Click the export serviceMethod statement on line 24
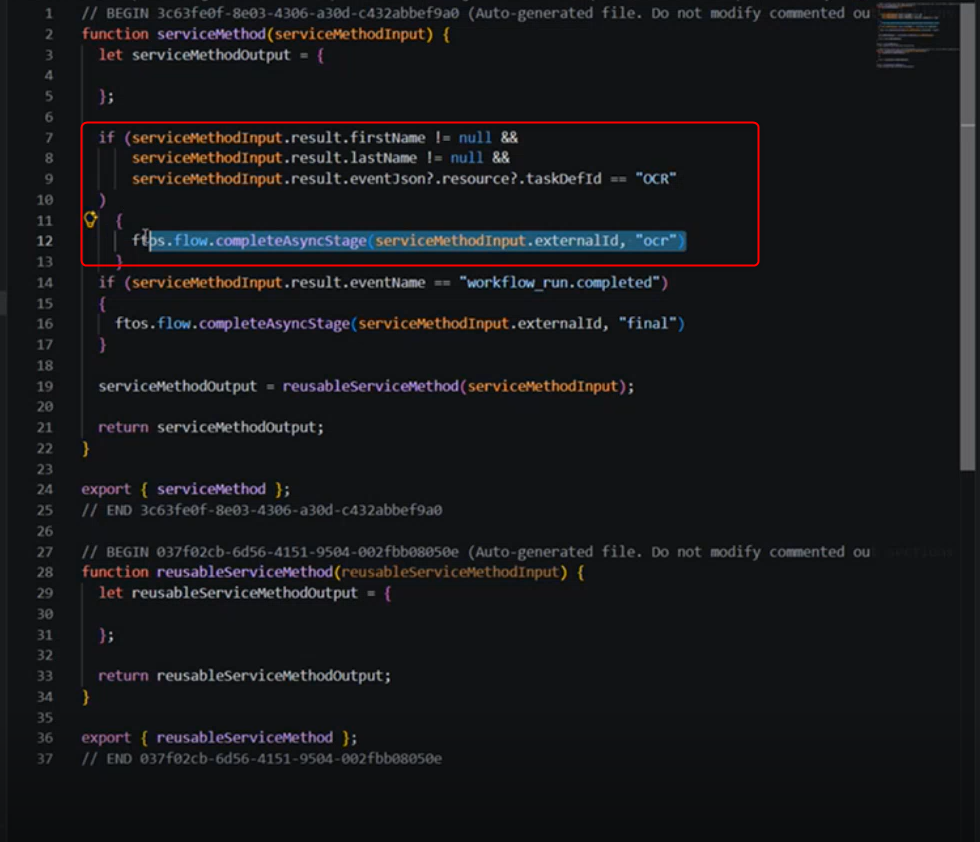980x842 pixels. [186, 489]
